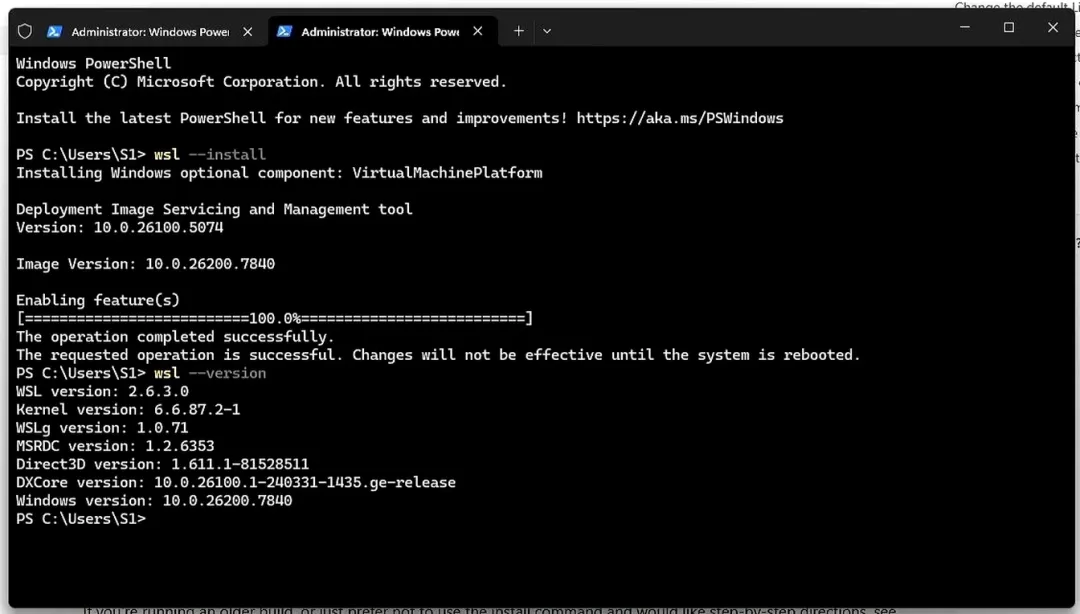This screenshot has width=1080, height=614.
Task: Click the 'DXCore version' output line
Action: (236, 482)
